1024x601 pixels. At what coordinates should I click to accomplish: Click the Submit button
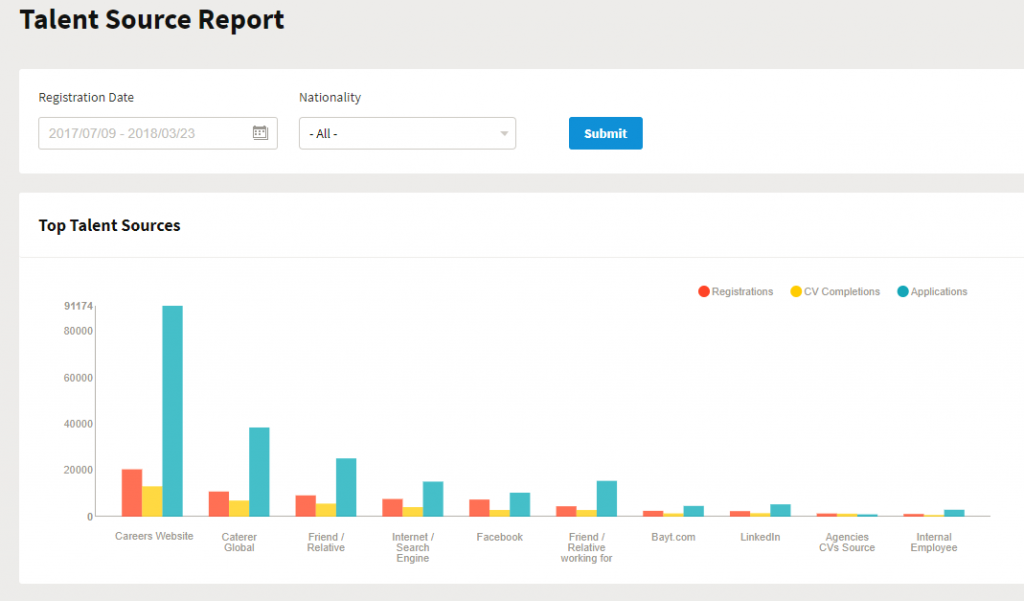click(605, 133)
